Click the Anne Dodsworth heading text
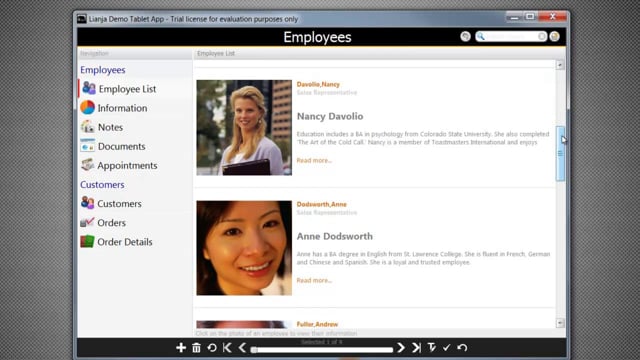 335,236
